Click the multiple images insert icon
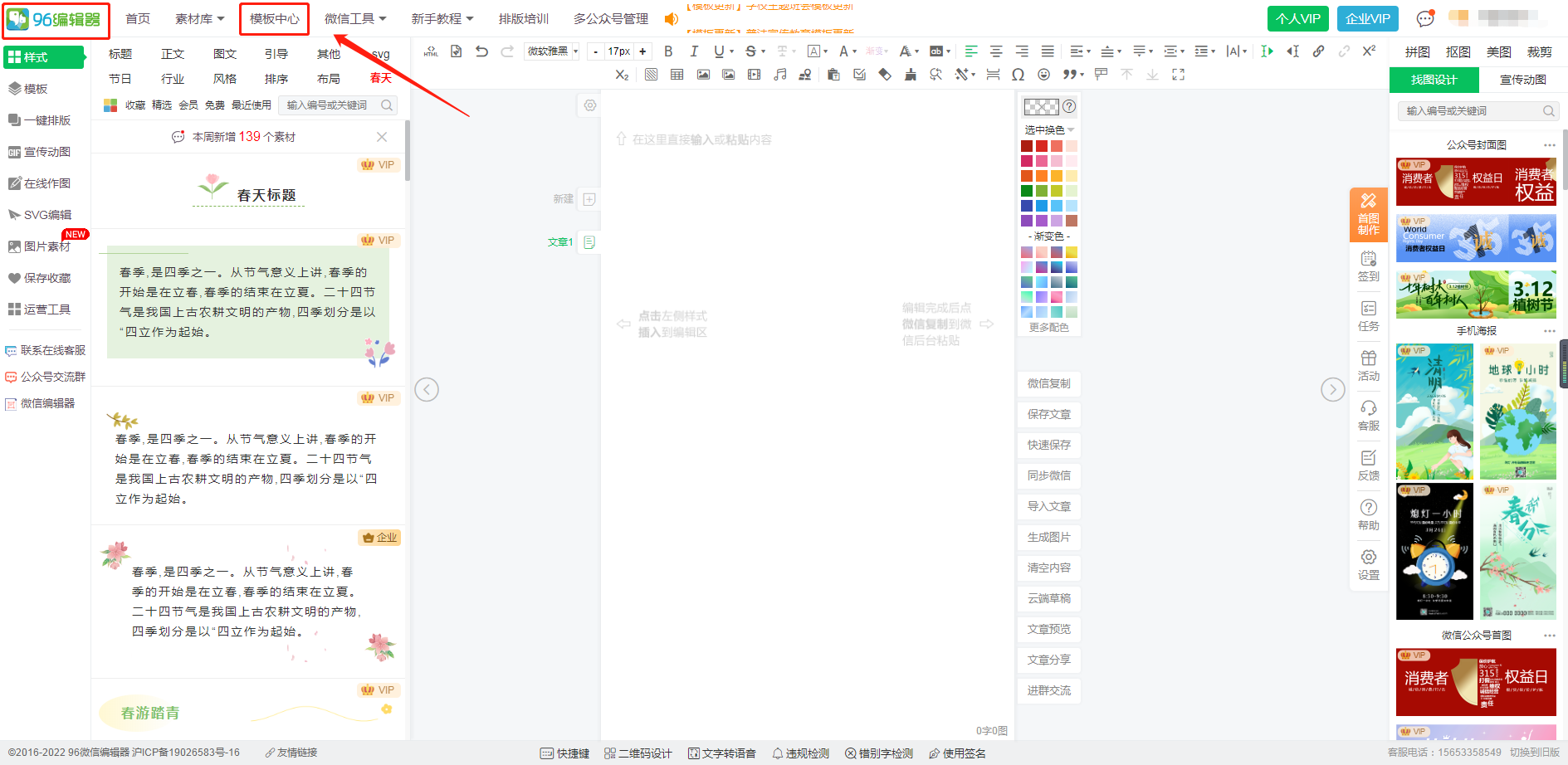 (729, 75)
